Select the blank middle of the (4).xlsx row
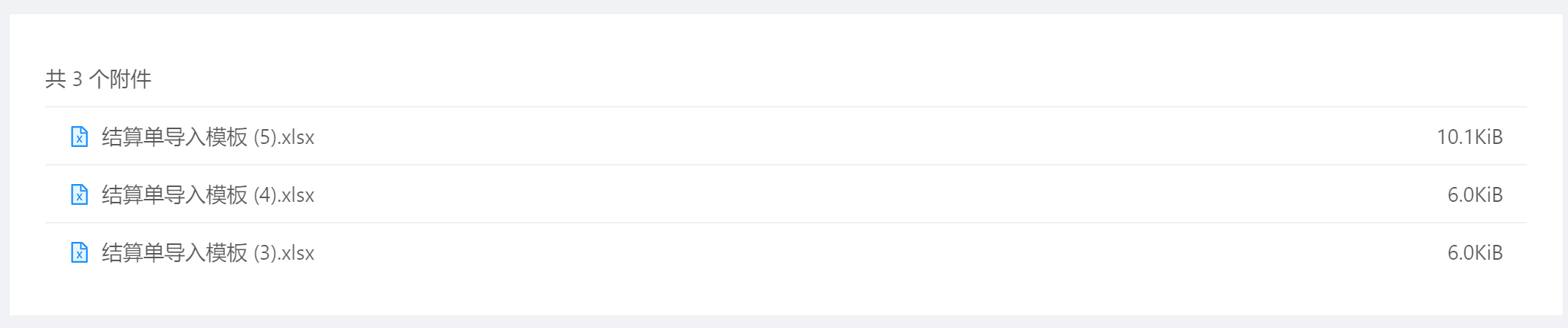 pyautogui.click(x=817, y=195)
